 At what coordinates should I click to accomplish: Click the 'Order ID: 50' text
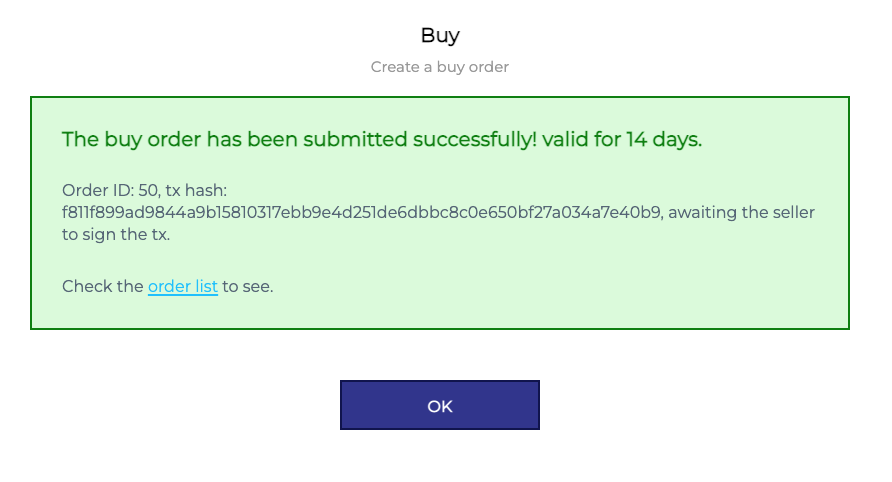point(106,190)
